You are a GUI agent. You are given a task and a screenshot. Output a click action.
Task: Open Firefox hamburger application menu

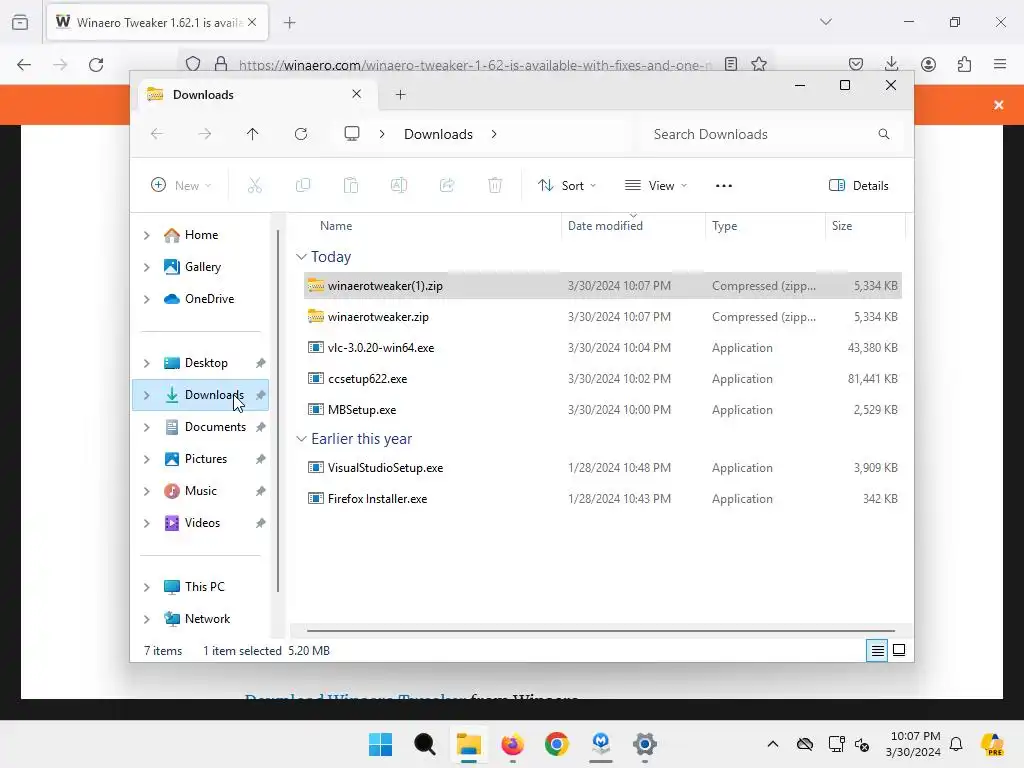pyautogui.click(x=1000, y=64)
